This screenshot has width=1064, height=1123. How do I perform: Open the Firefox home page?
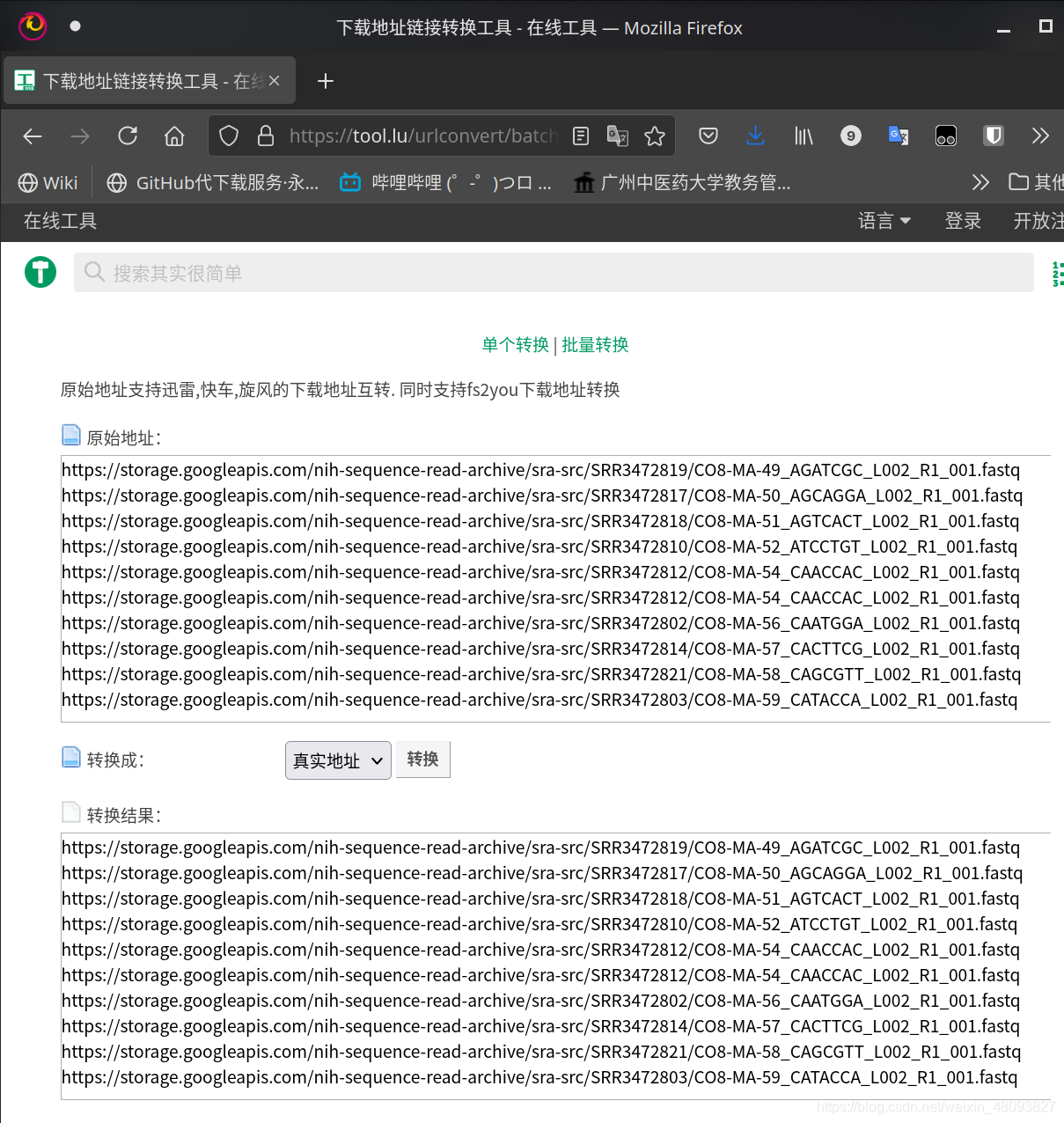174,136
